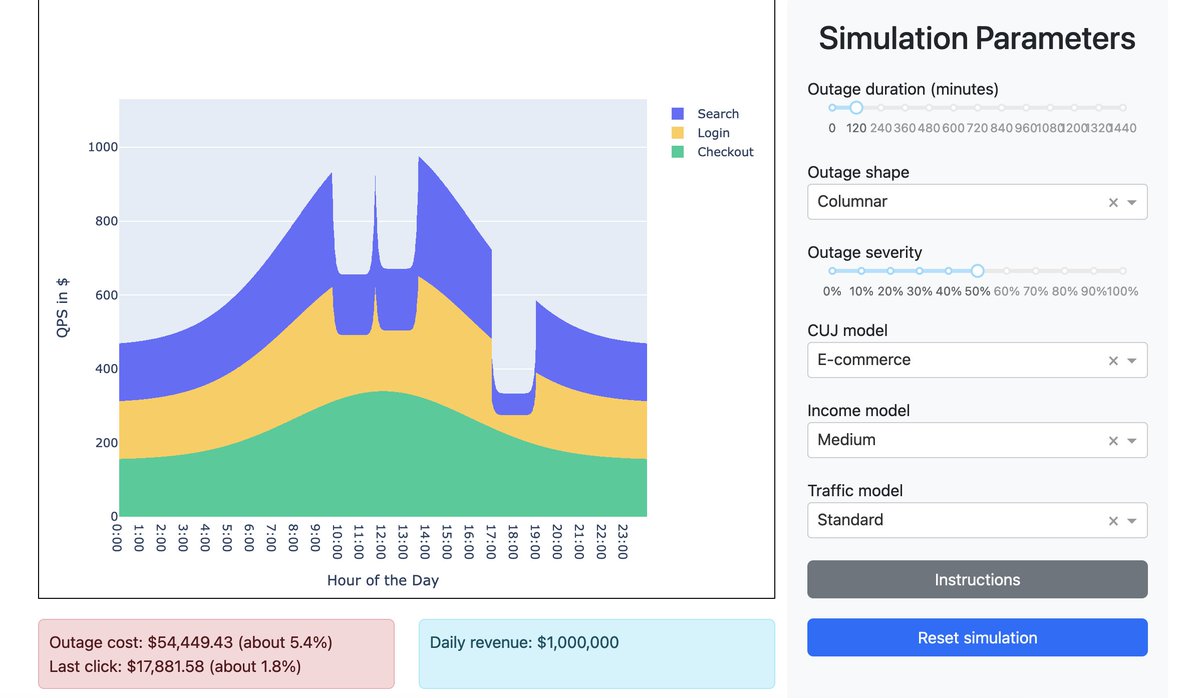
Task: Set outage duration to 1440 minutes
Action: coord(1122,107)
